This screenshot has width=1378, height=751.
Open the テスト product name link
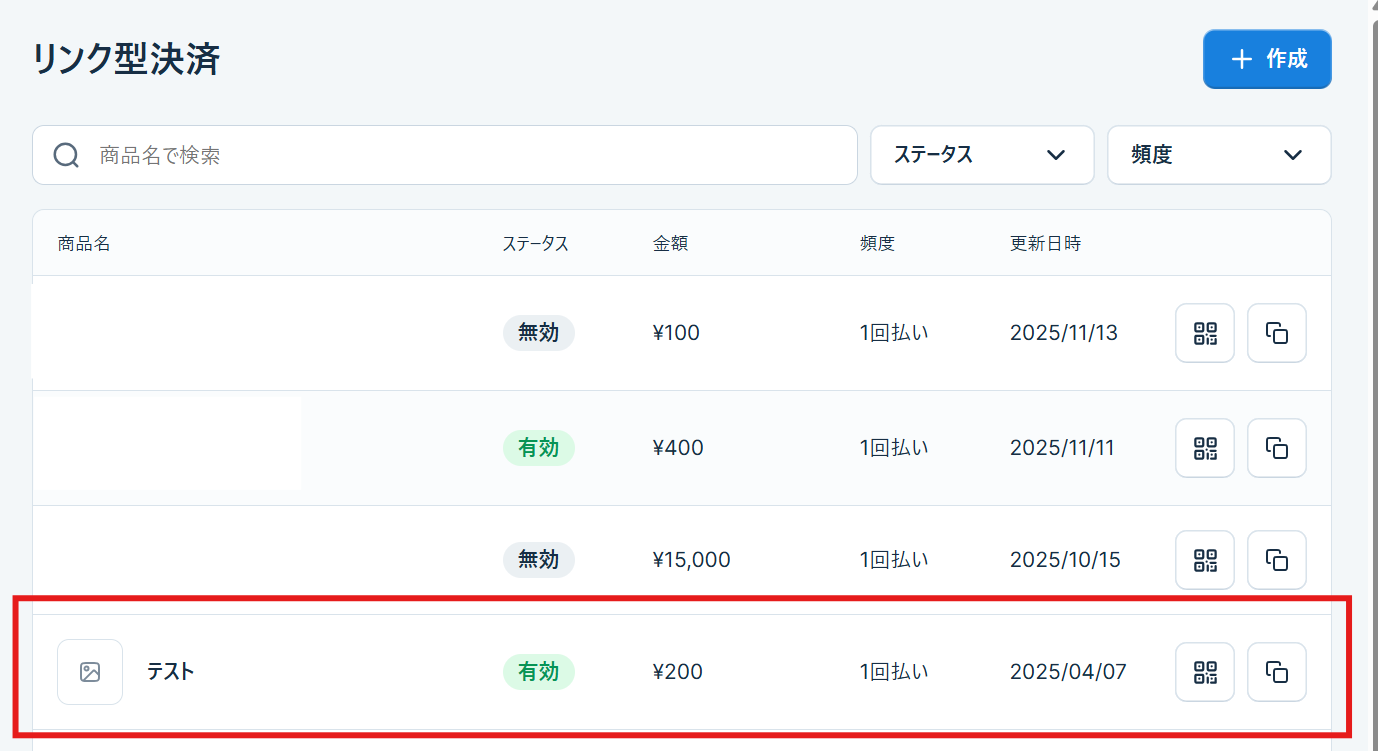[x=170, y=672]
